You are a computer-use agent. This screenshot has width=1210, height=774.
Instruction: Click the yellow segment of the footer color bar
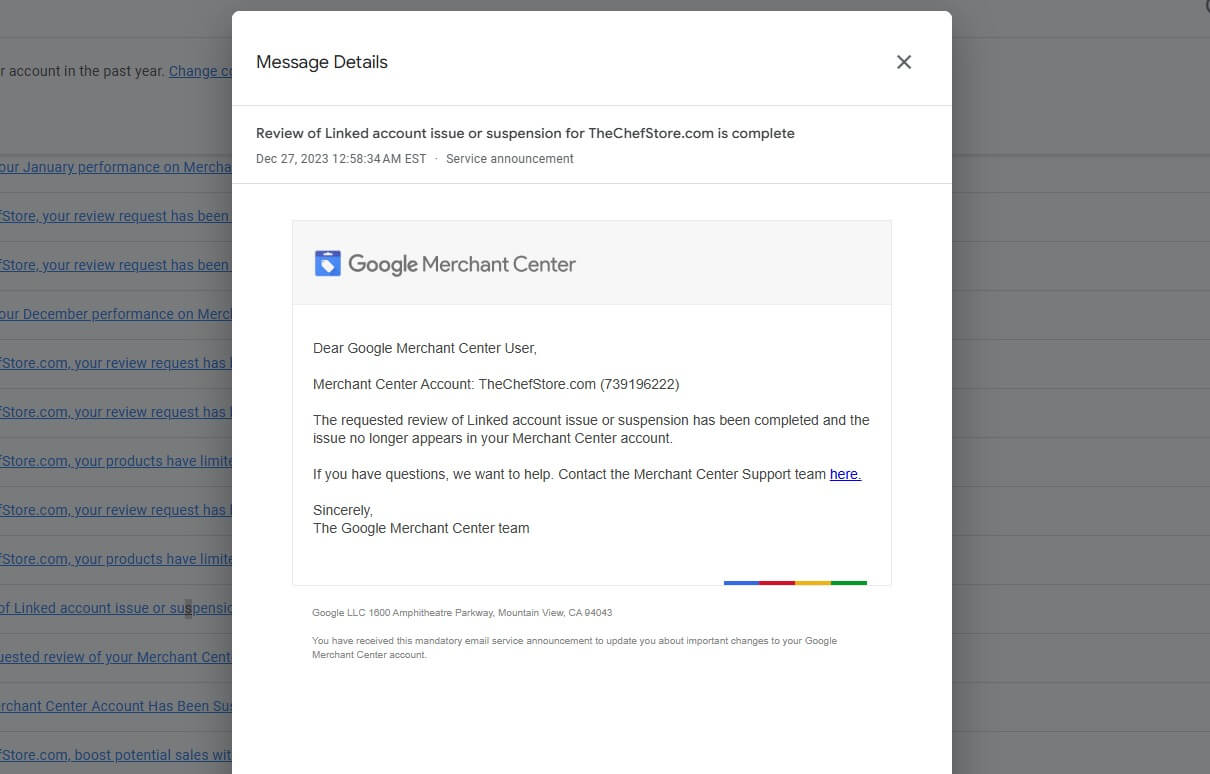pos(813,582)
